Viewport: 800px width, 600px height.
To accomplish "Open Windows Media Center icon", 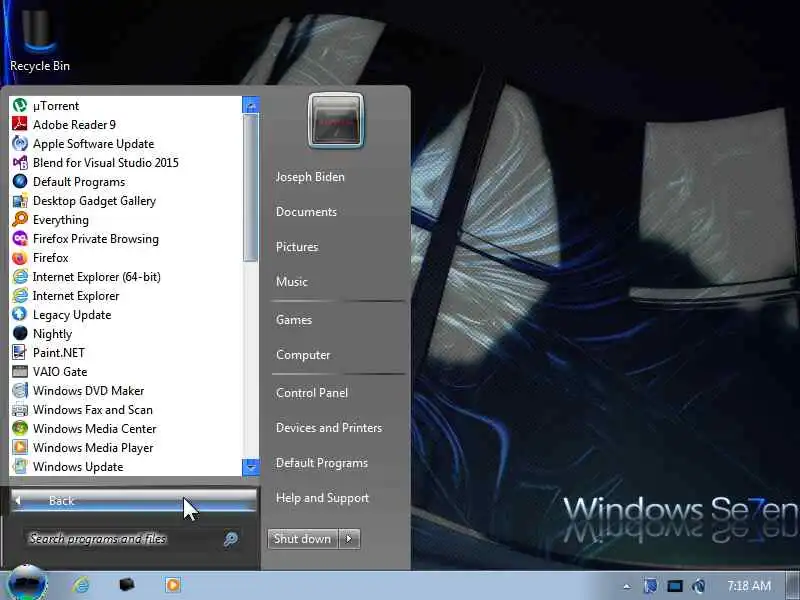I will point(20,429).
